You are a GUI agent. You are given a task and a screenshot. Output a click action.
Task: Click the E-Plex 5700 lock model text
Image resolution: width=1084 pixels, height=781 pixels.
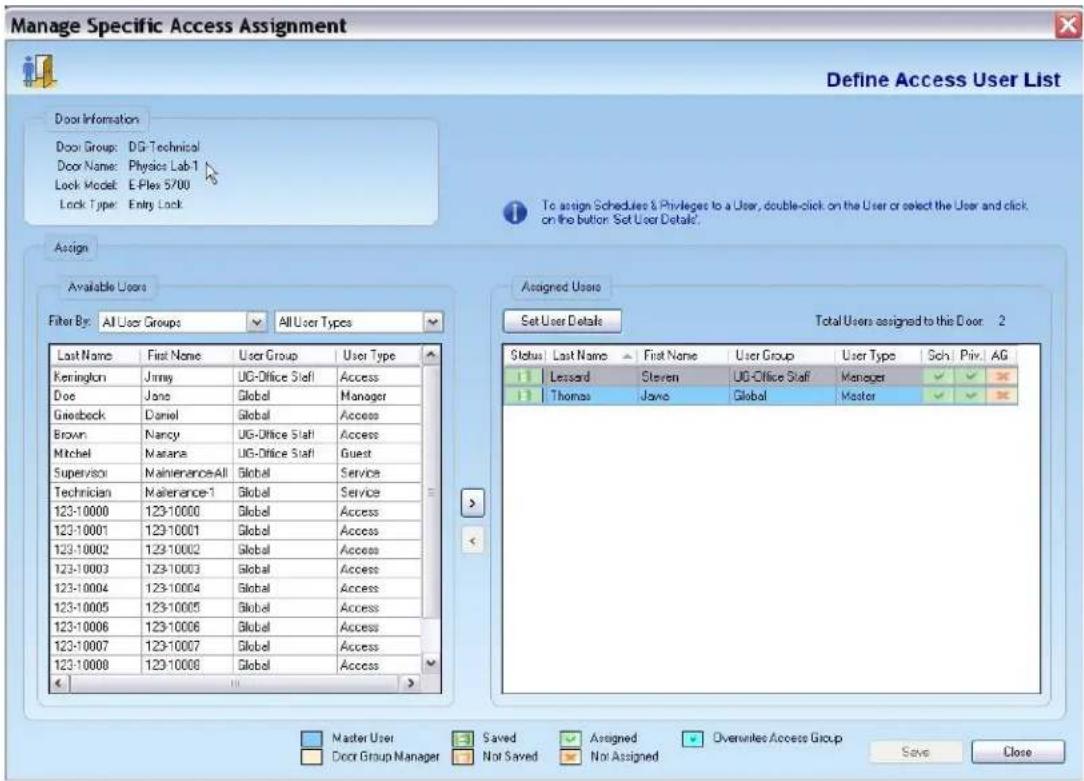tap(159, 185)
